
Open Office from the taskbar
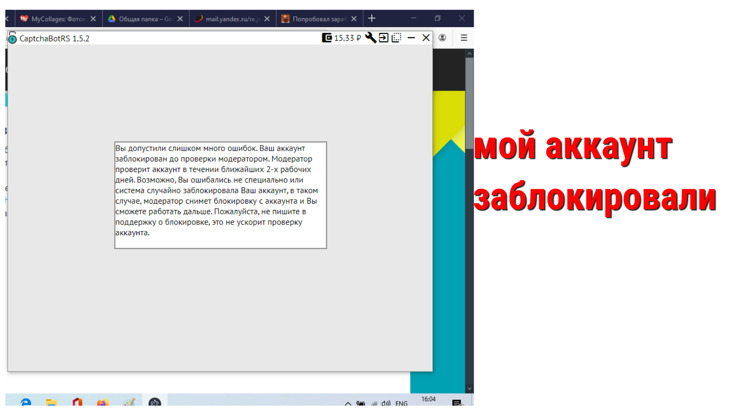coord(77,402)
